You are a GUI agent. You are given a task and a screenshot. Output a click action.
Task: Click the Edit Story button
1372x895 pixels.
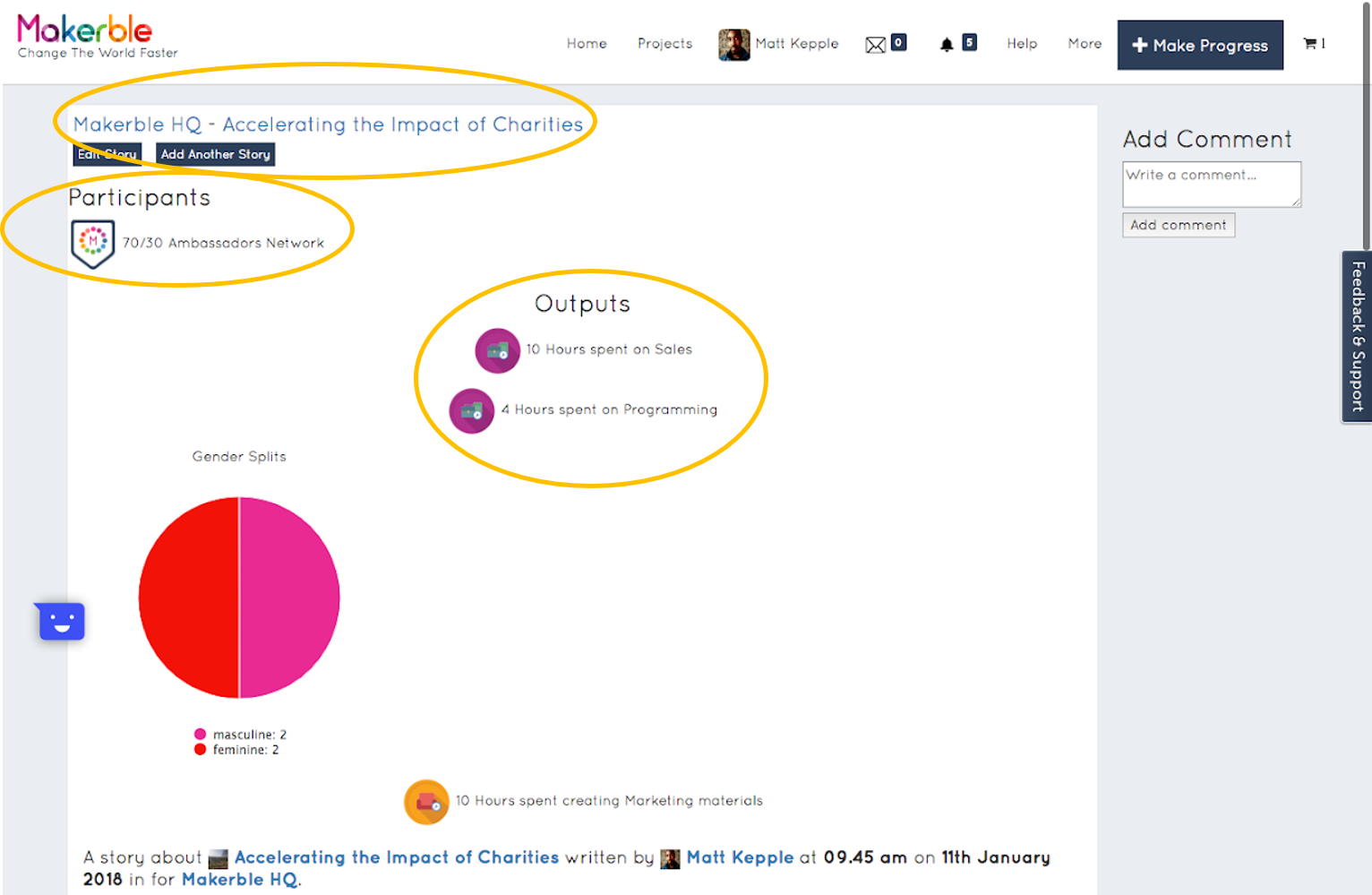[x=107, y=154]
